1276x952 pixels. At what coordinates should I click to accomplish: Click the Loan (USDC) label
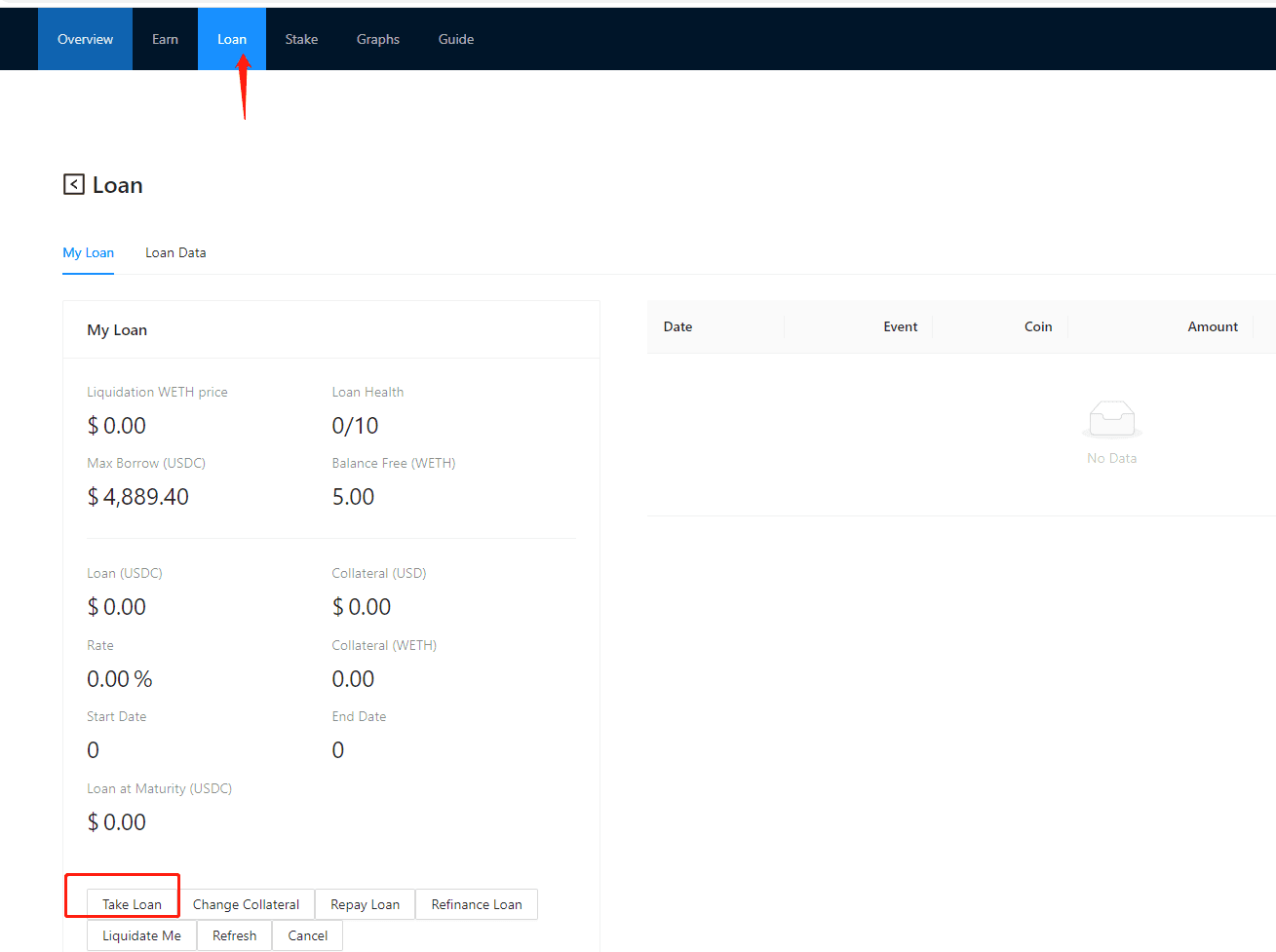coord(125,573)
